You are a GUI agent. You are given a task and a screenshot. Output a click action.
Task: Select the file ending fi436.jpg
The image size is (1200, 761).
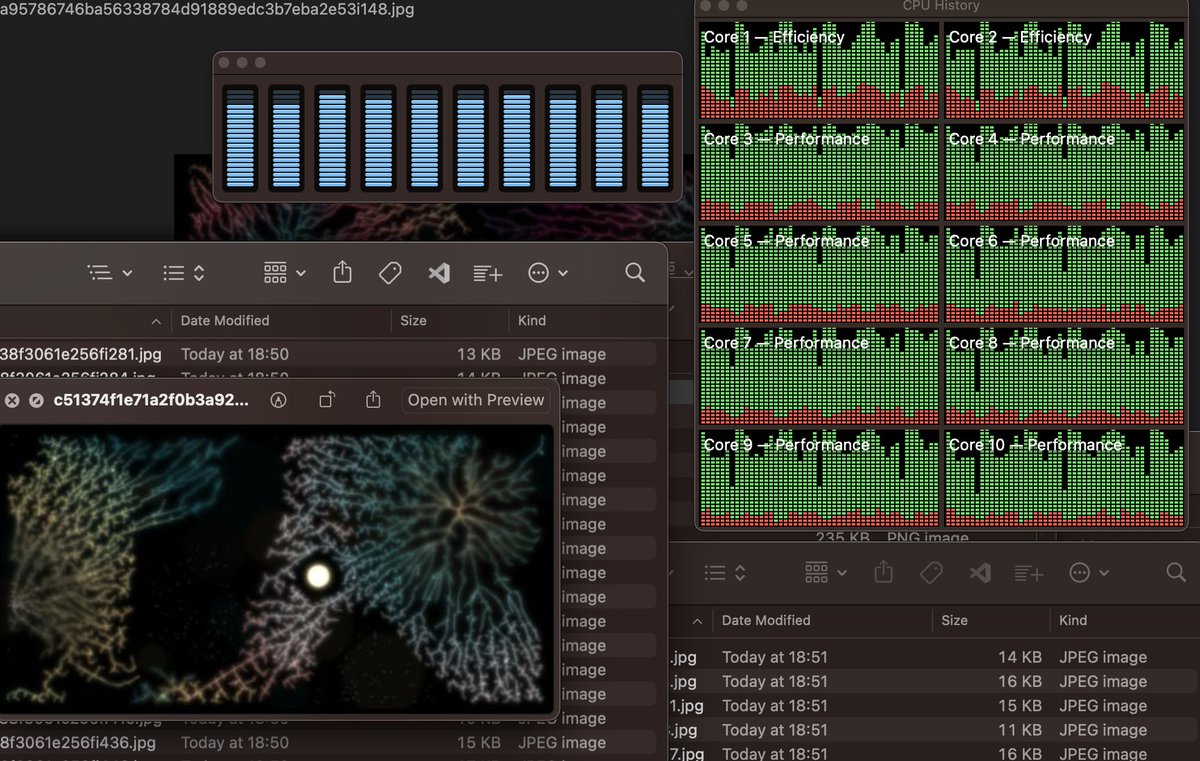click(x=78, y=742)
